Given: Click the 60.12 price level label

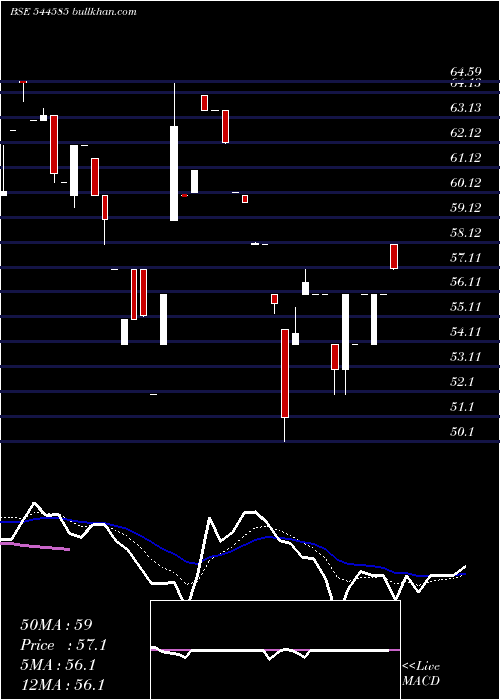Looking at the screenshot, I should (x=466, y=183).
